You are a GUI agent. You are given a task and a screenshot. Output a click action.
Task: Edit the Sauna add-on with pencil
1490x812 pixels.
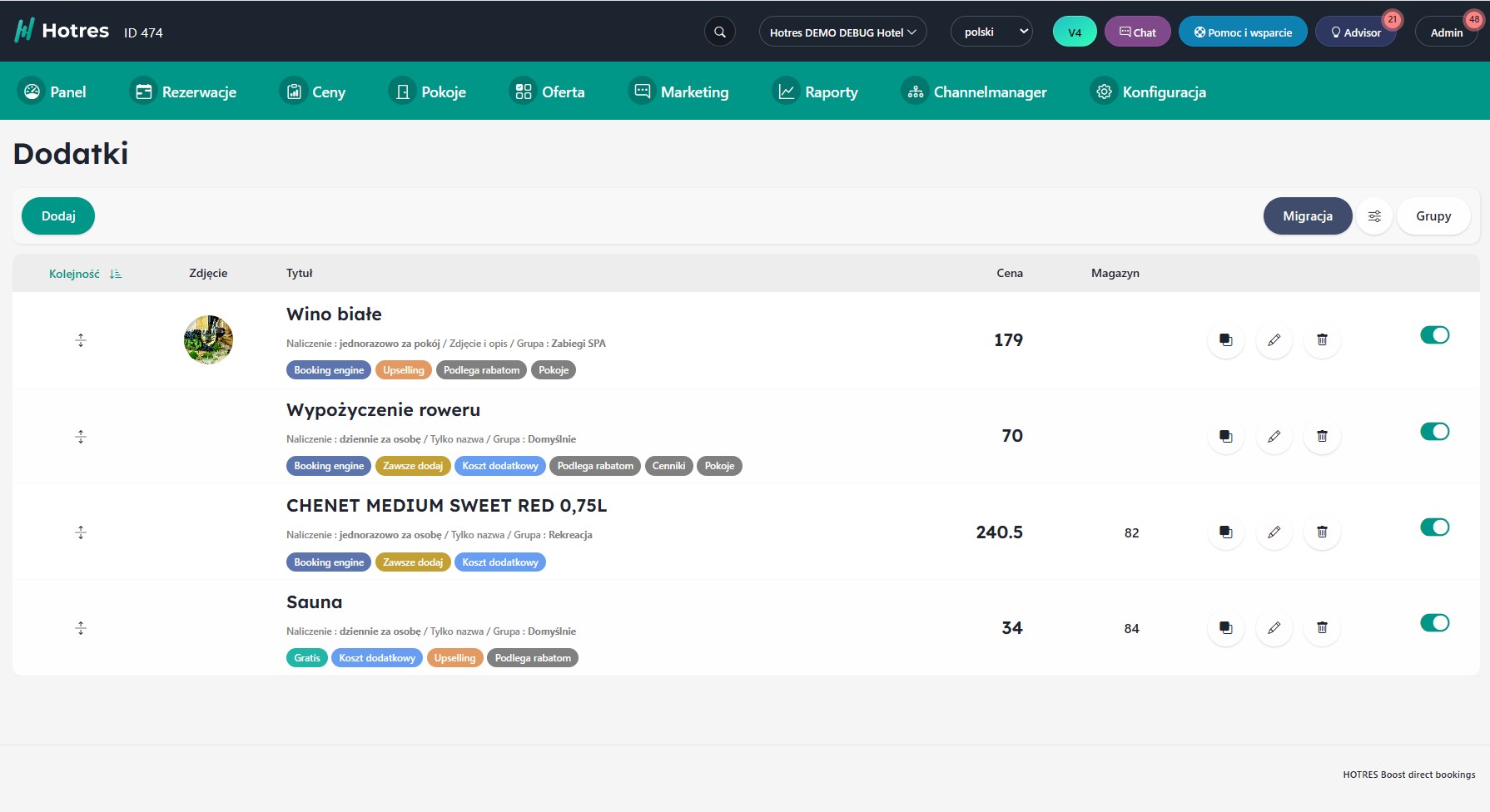[1274, 628]
